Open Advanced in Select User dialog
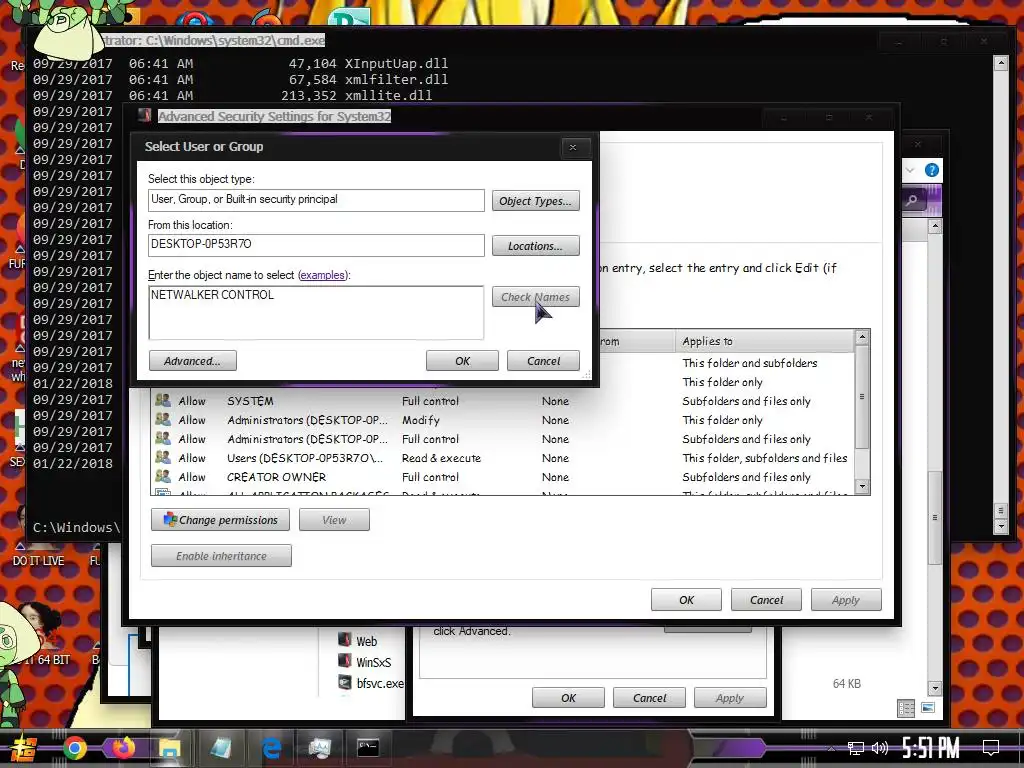The height and width of the screenshot is (768, 1024). coord(193,360)
